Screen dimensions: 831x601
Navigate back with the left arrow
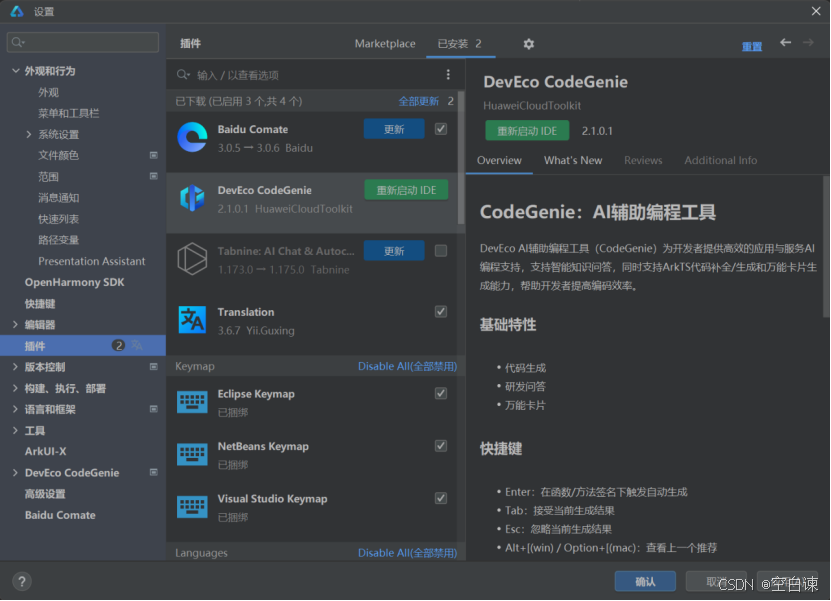tap(785, 42)
